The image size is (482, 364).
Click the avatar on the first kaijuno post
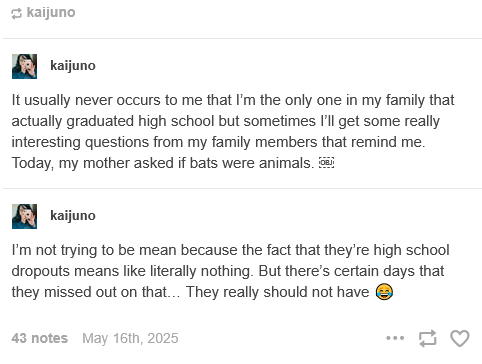click(x=24, y=66)
